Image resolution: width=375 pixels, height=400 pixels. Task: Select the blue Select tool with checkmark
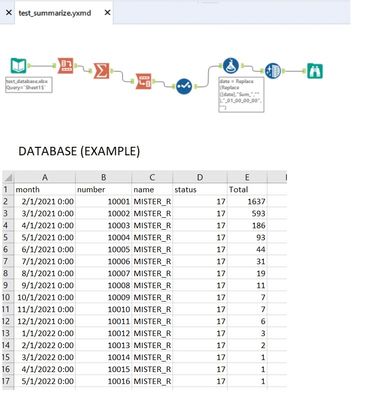[184, 86]
